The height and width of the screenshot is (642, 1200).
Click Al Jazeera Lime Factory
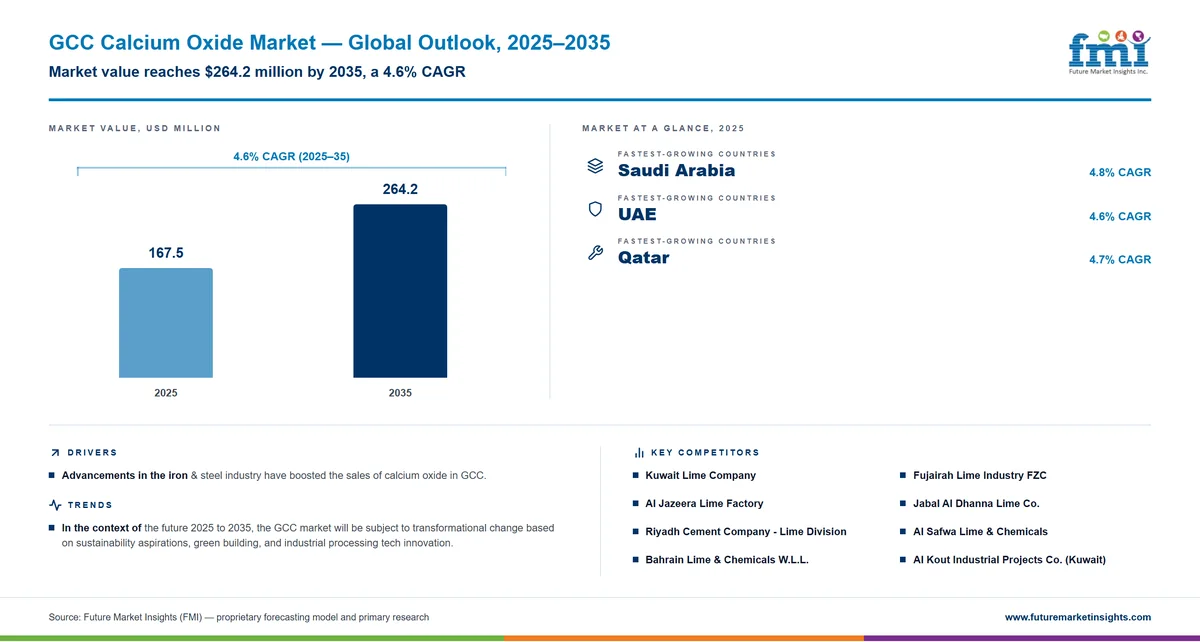coord(704,504)
